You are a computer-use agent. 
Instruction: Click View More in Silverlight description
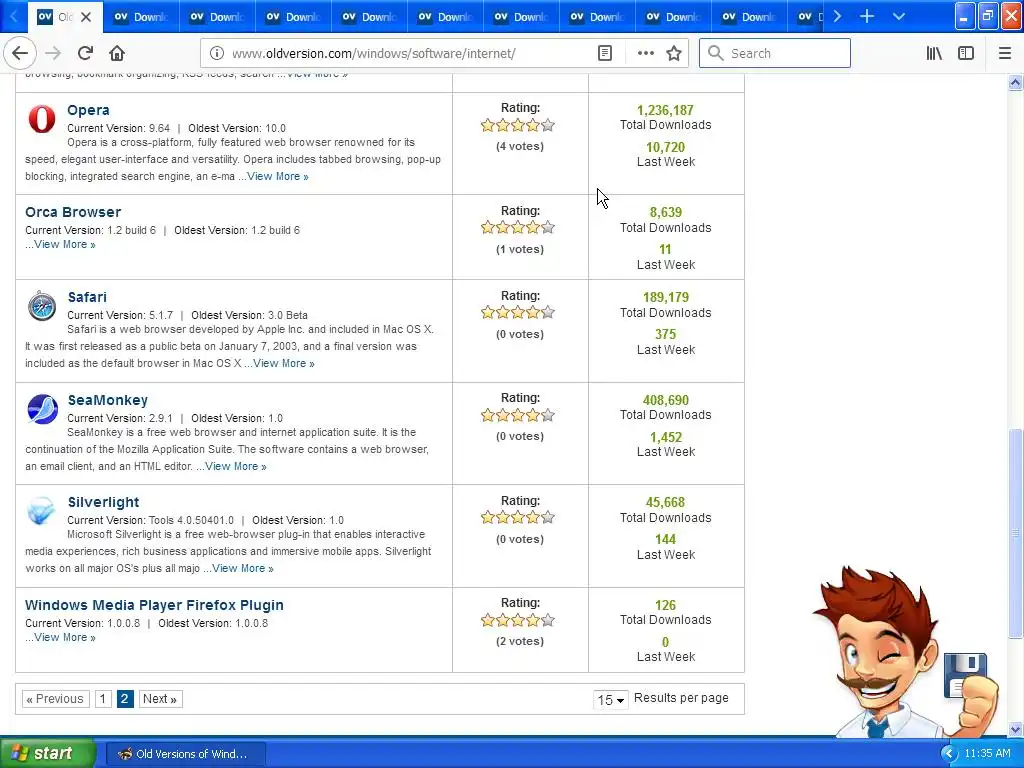pos(242,568)
